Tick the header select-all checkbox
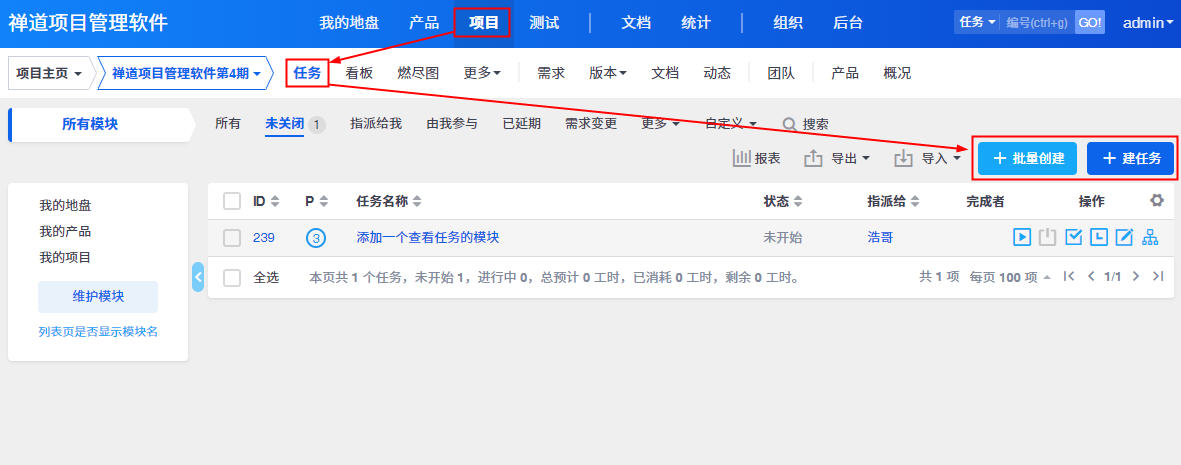The width and height of the screenshot is (1181, 465). point(232,201)
